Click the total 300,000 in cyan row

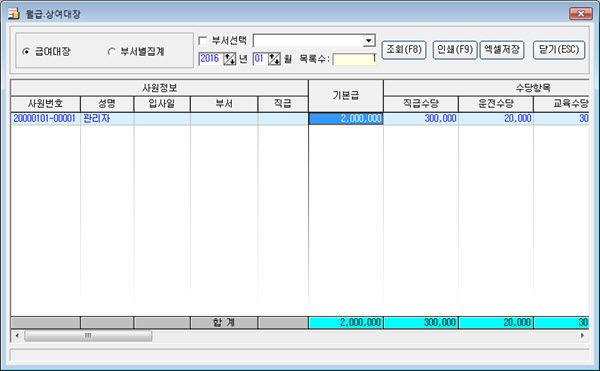point(421,323)
